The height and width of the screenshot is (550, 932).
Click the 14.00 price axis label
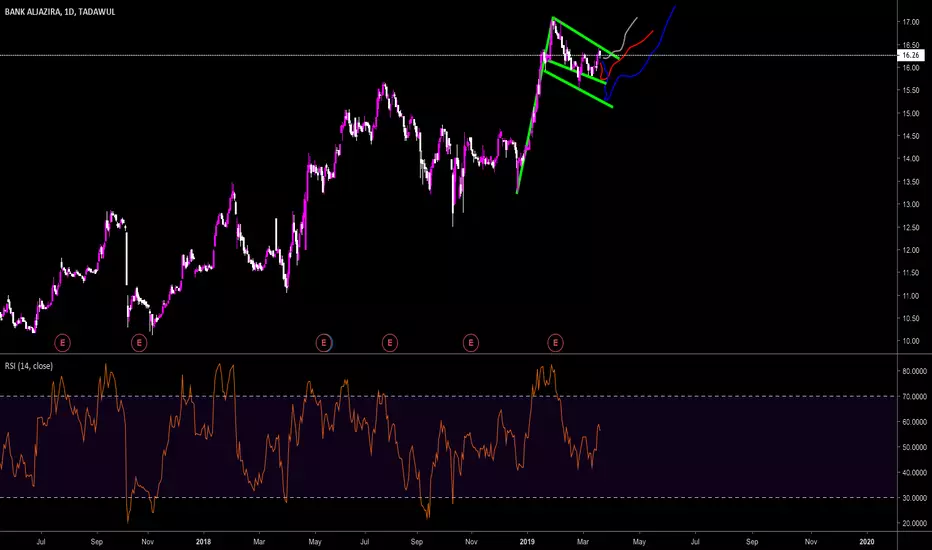911,159
